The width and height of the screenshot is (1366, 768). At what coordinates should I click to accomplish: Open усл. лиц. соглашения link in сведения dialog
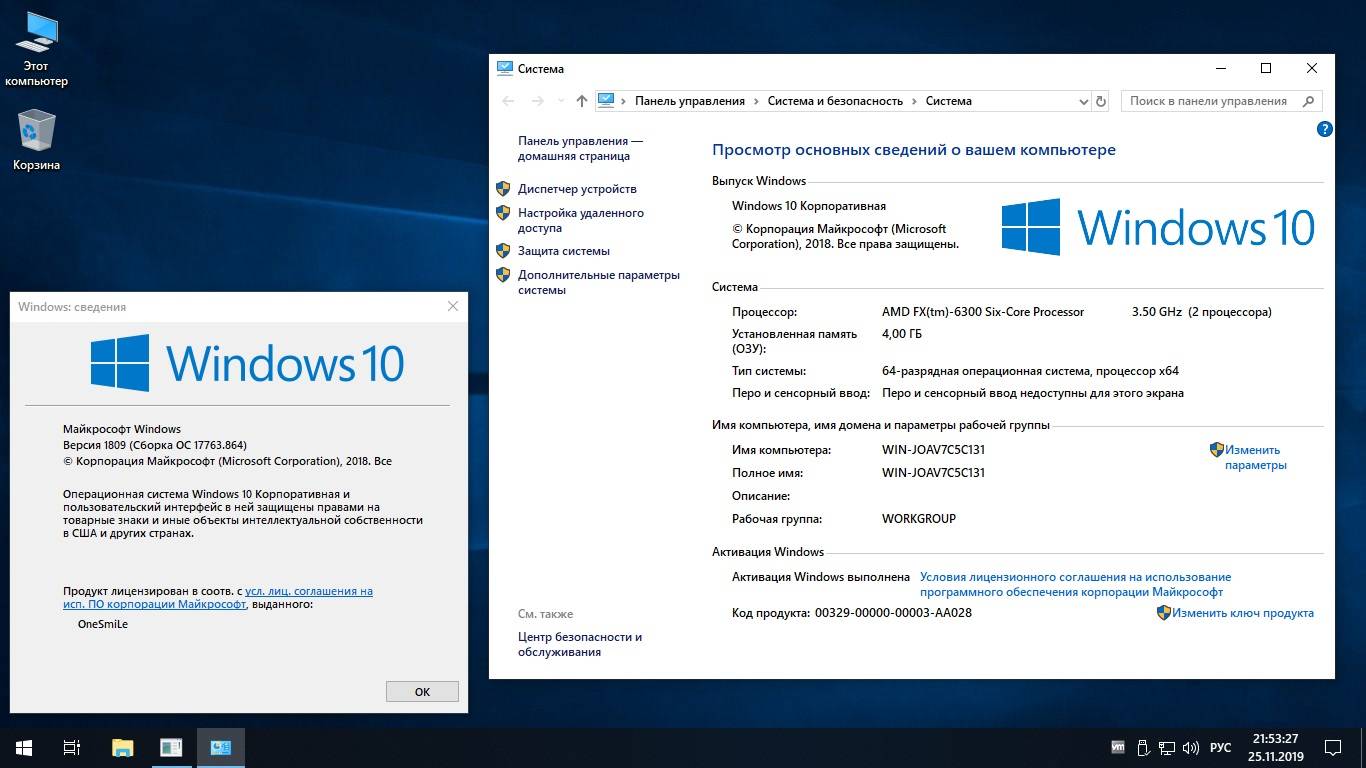218,598
